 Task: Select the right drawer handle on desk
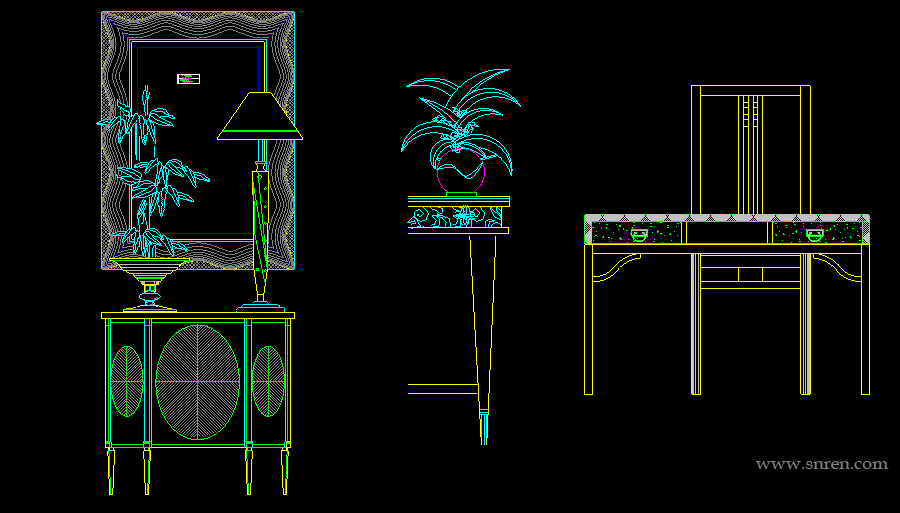tap(814, 234)
